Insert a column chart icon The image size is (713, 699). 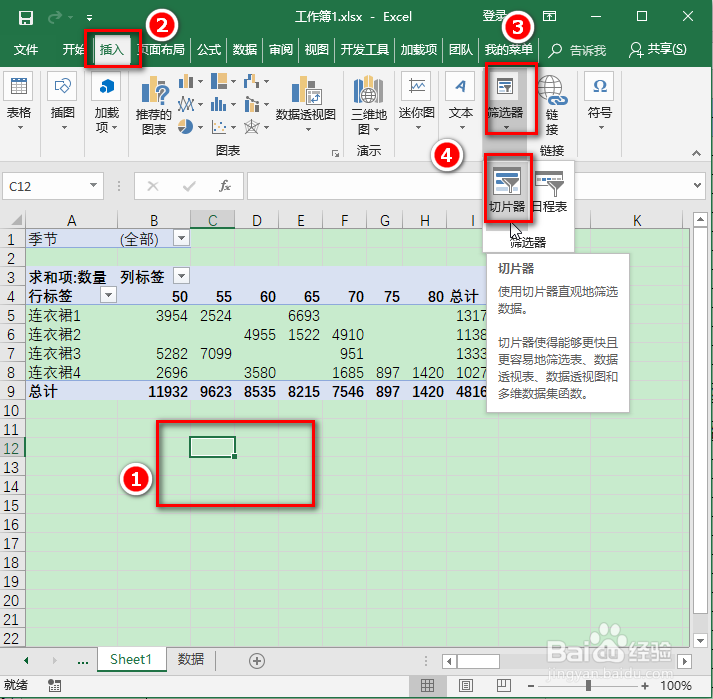pyautogui.click(x=186, y=82)
